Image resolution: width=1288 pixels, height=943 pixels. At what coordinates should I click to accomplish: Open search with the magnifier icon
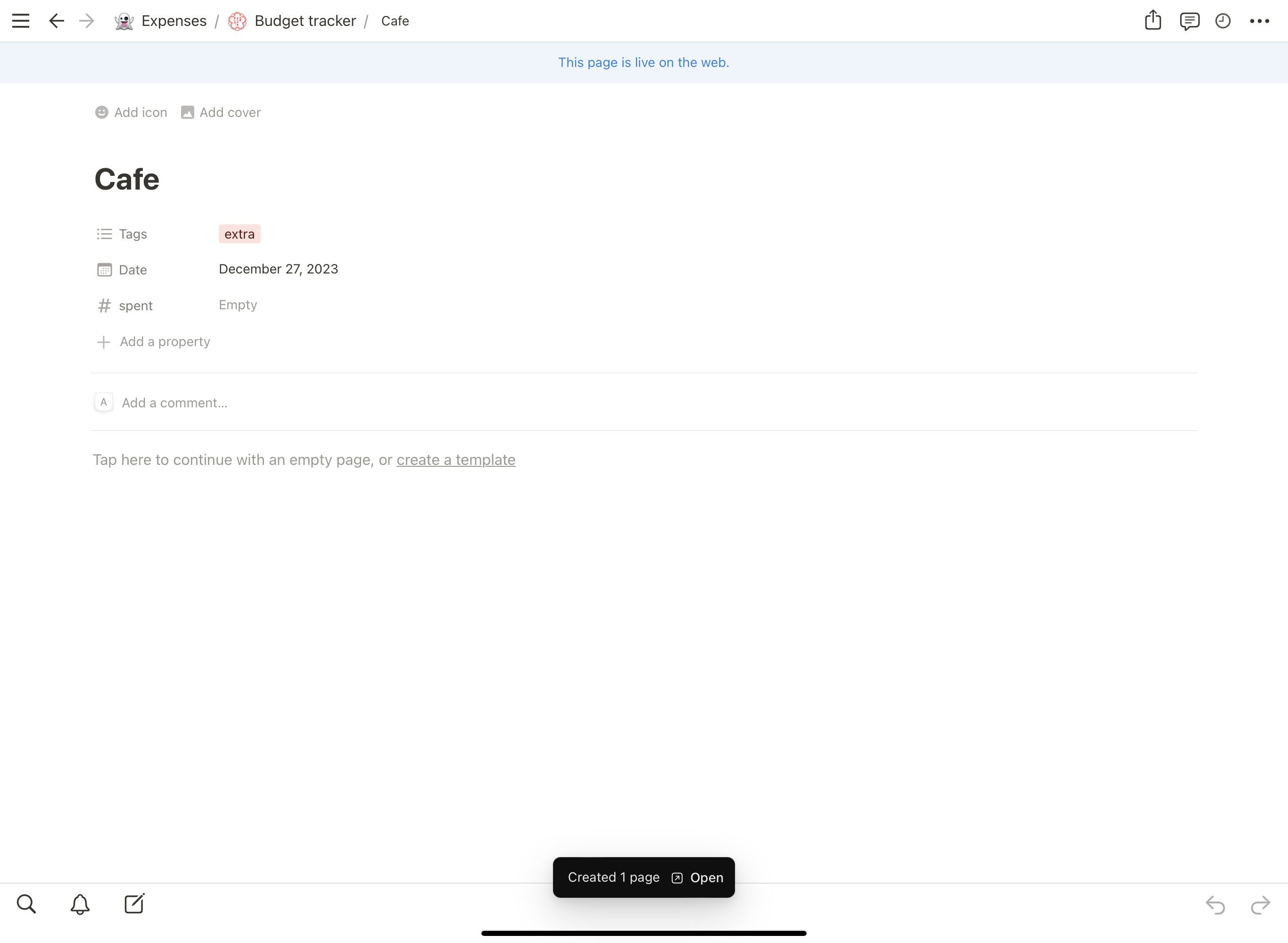pos(26,904)
